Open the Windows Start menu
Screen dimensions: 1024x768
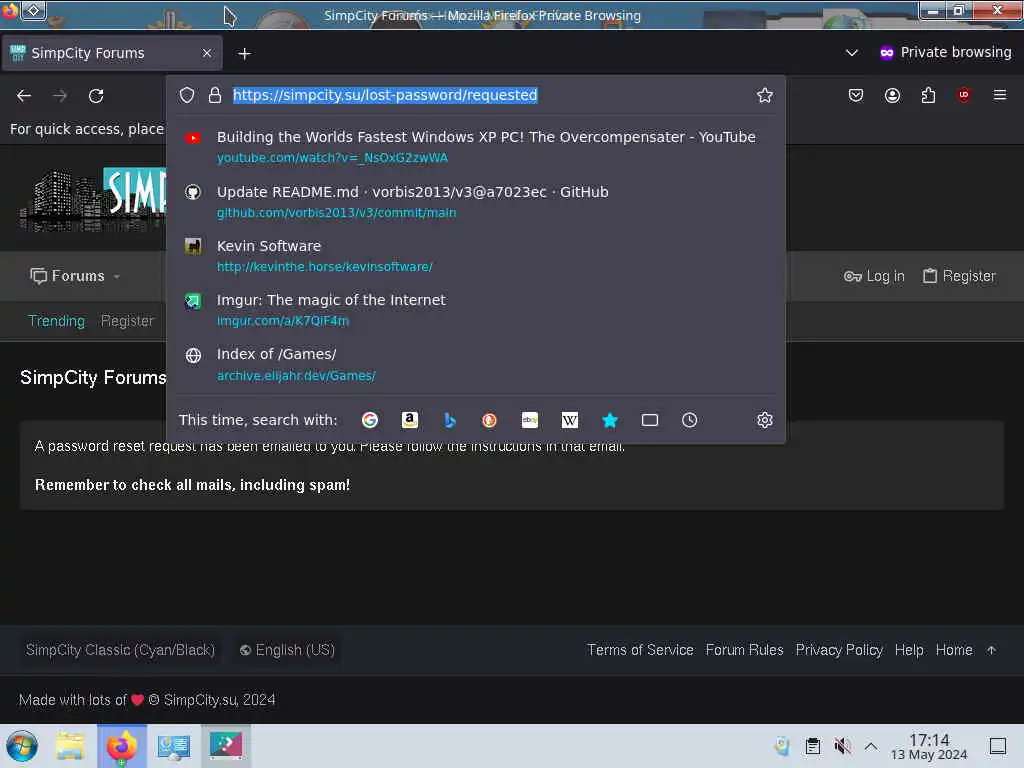(22, 746)
